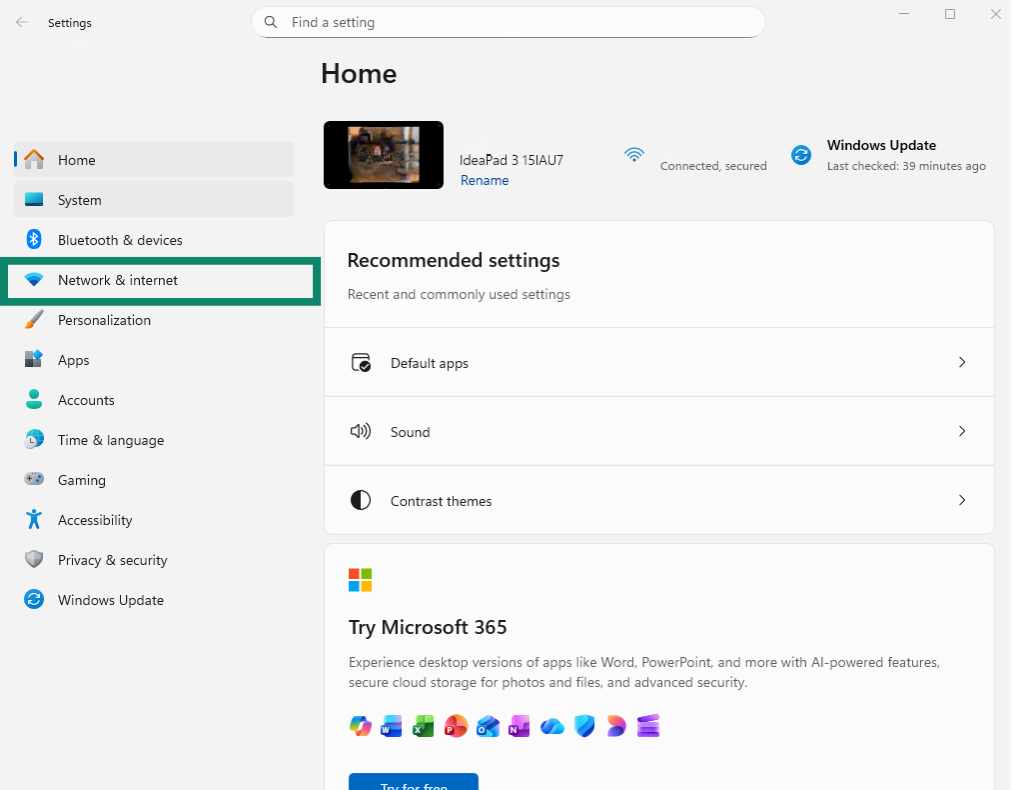Click the Rename link under IdeaPad
The height and width of the screenshot is (790, 1012).
(x=484, y=181)
